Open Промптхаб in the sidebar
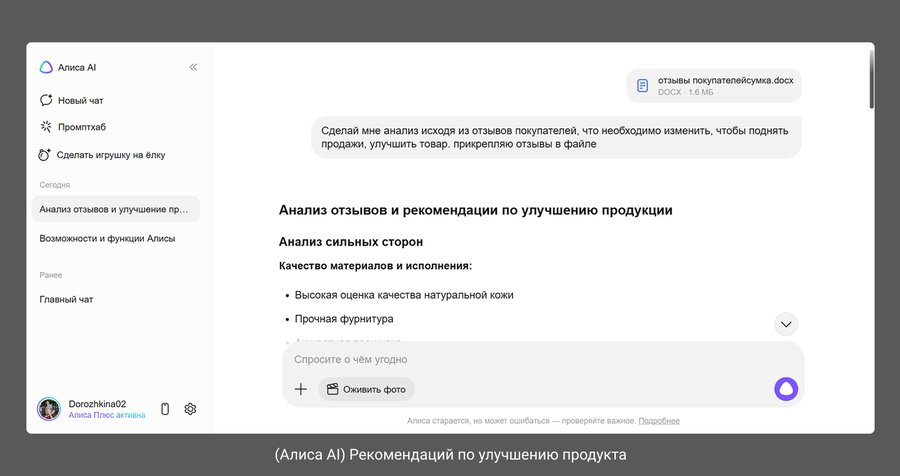Image resolution: width=900 pixels, height=476 pixels. coord(73,127)
